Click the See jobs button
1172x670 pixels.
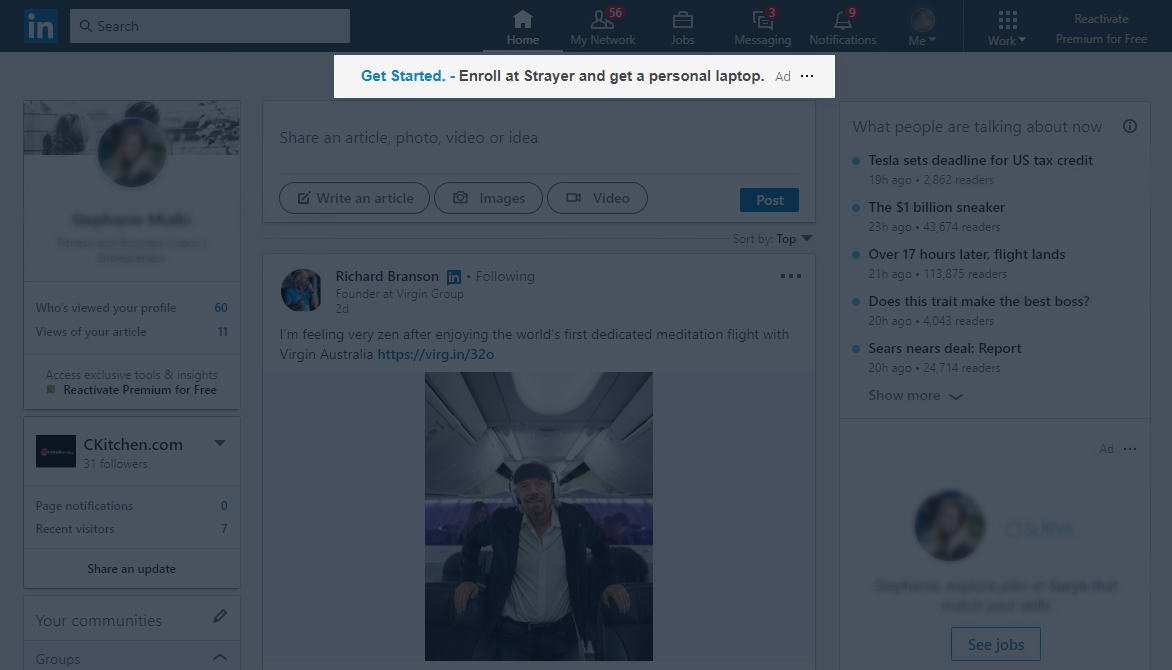(996, 645)
